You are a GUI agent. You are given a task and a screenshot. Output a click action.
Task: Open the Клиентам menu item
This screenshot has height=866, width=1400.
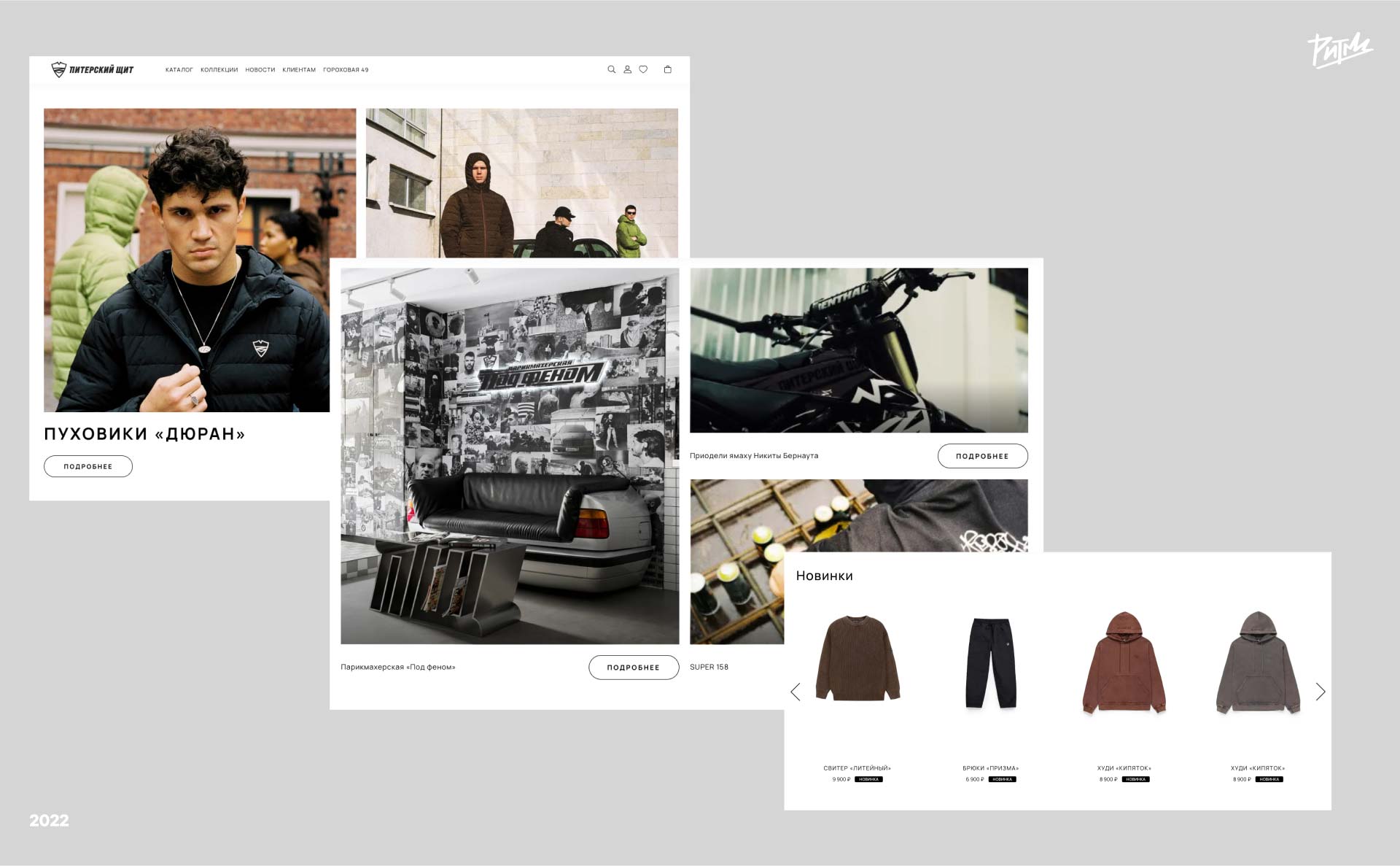(299, 70)
